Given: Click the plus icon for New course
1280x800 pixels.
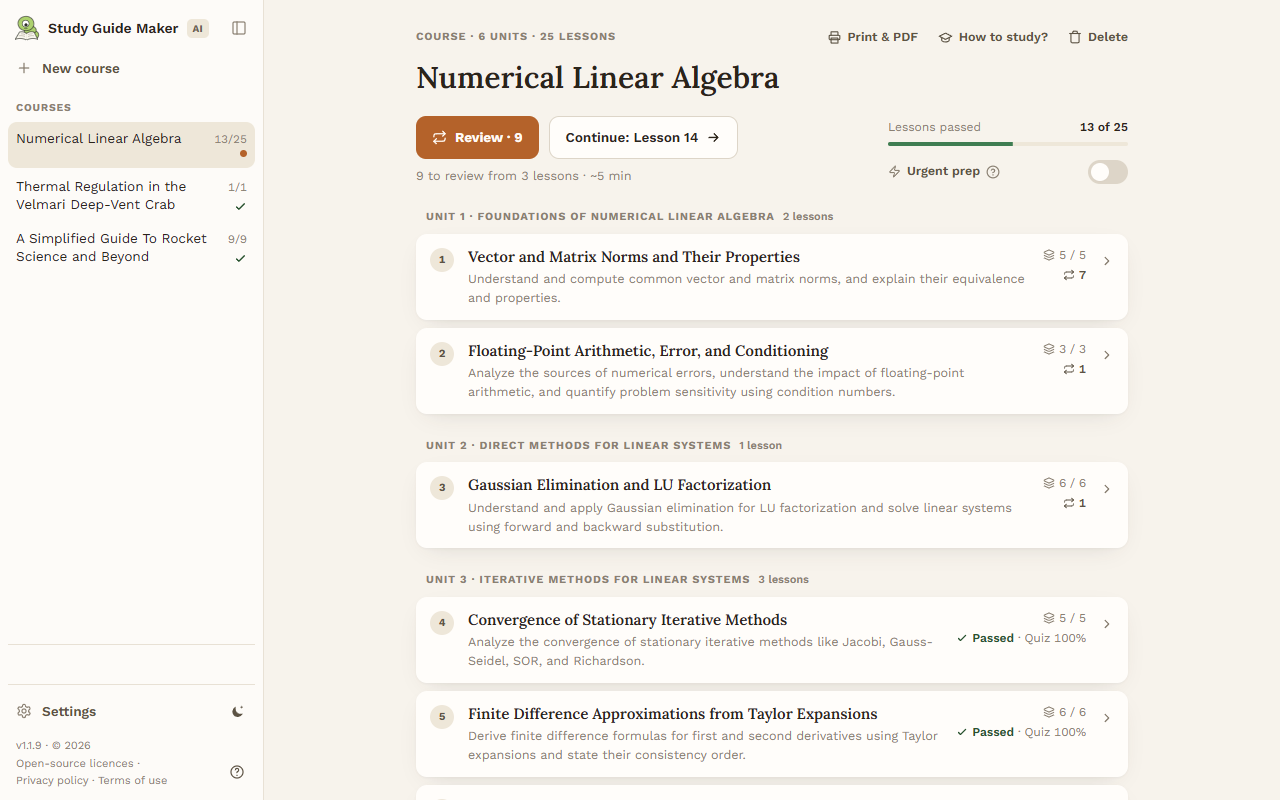Looking at the screenshot, I should click(24, 69).
